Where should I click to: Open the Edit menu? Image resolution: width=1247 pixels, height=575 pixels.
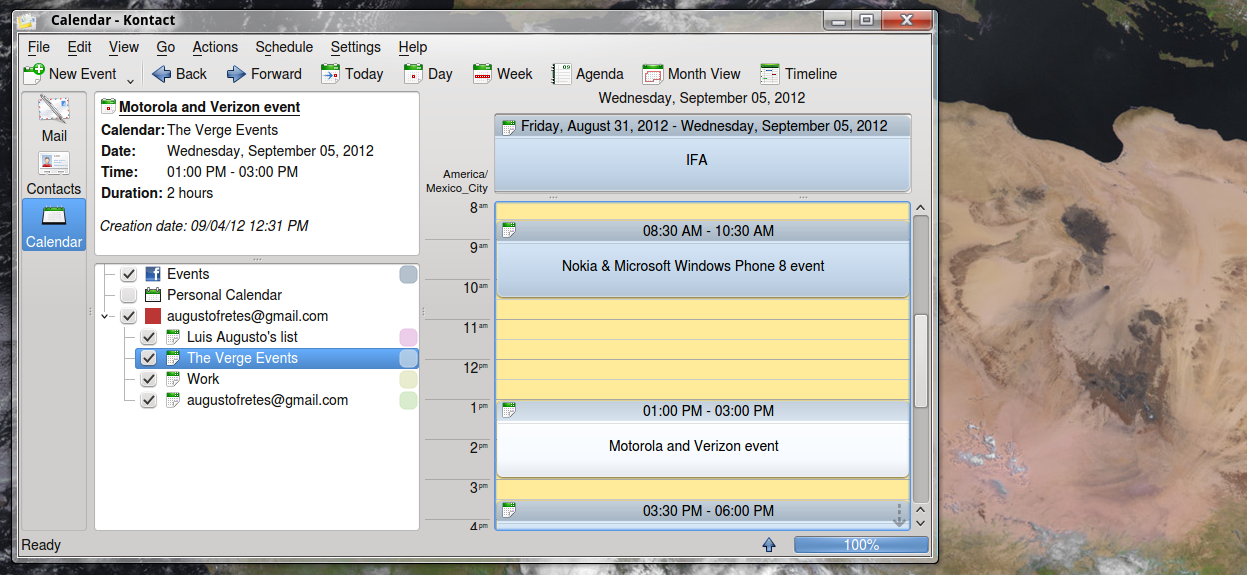[79, 47]
